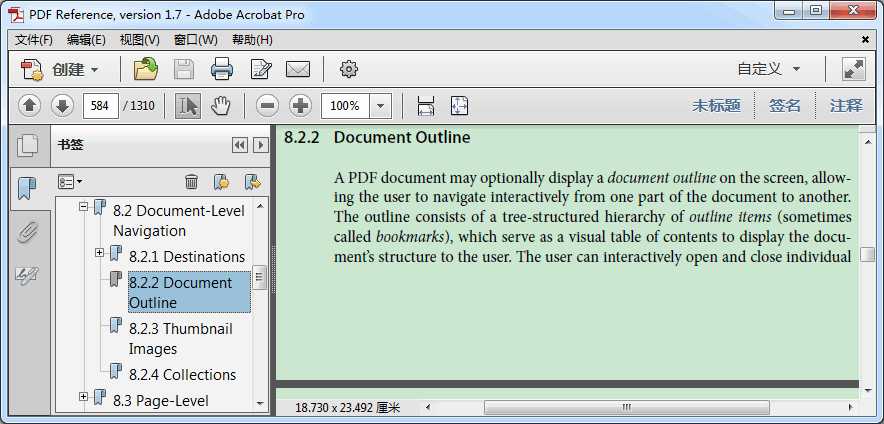
Task: Click the zoom out minus button
Action: (267, 105)
